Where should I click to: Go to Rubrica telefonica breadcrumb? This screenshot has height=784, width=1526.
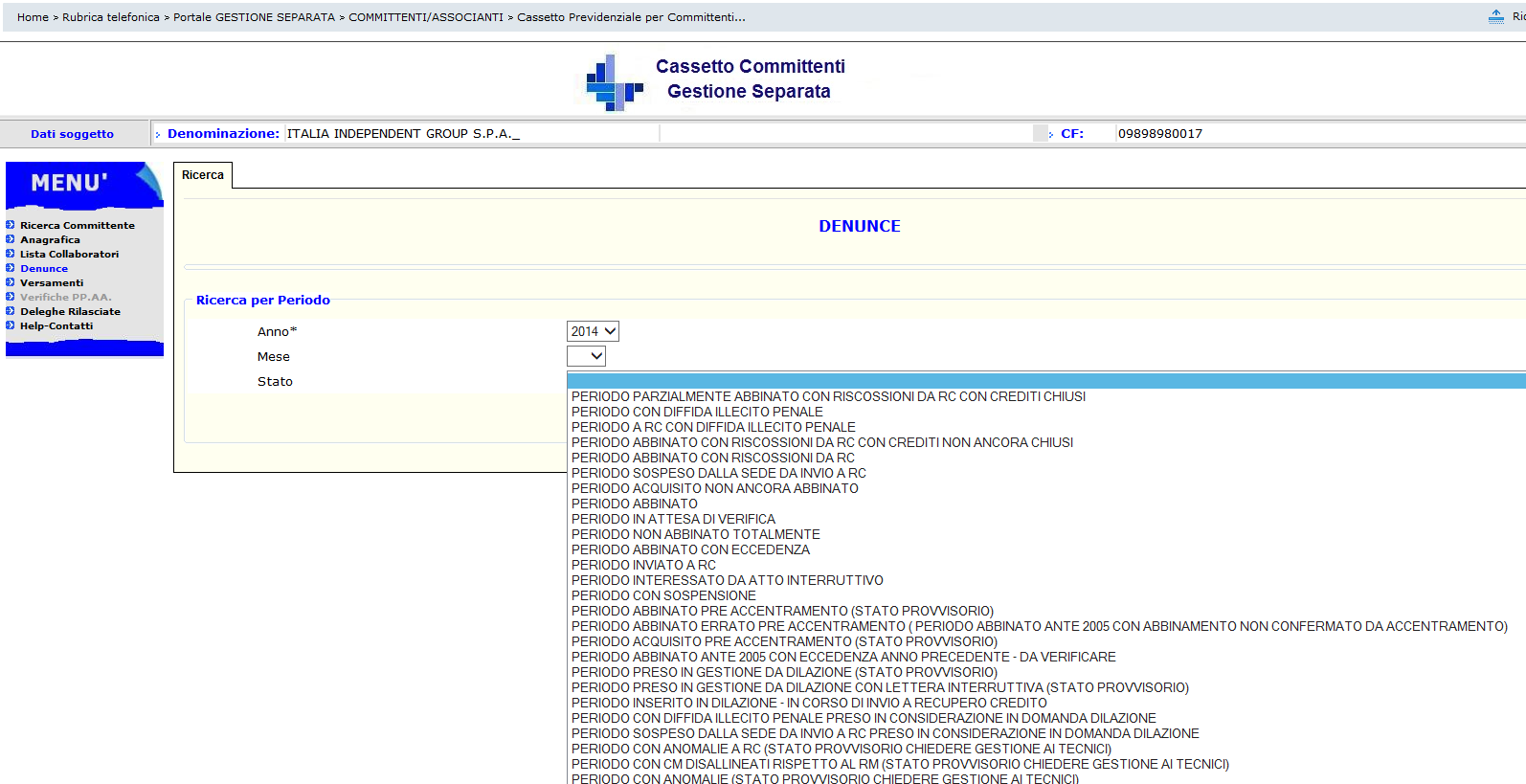pos(111,17)
